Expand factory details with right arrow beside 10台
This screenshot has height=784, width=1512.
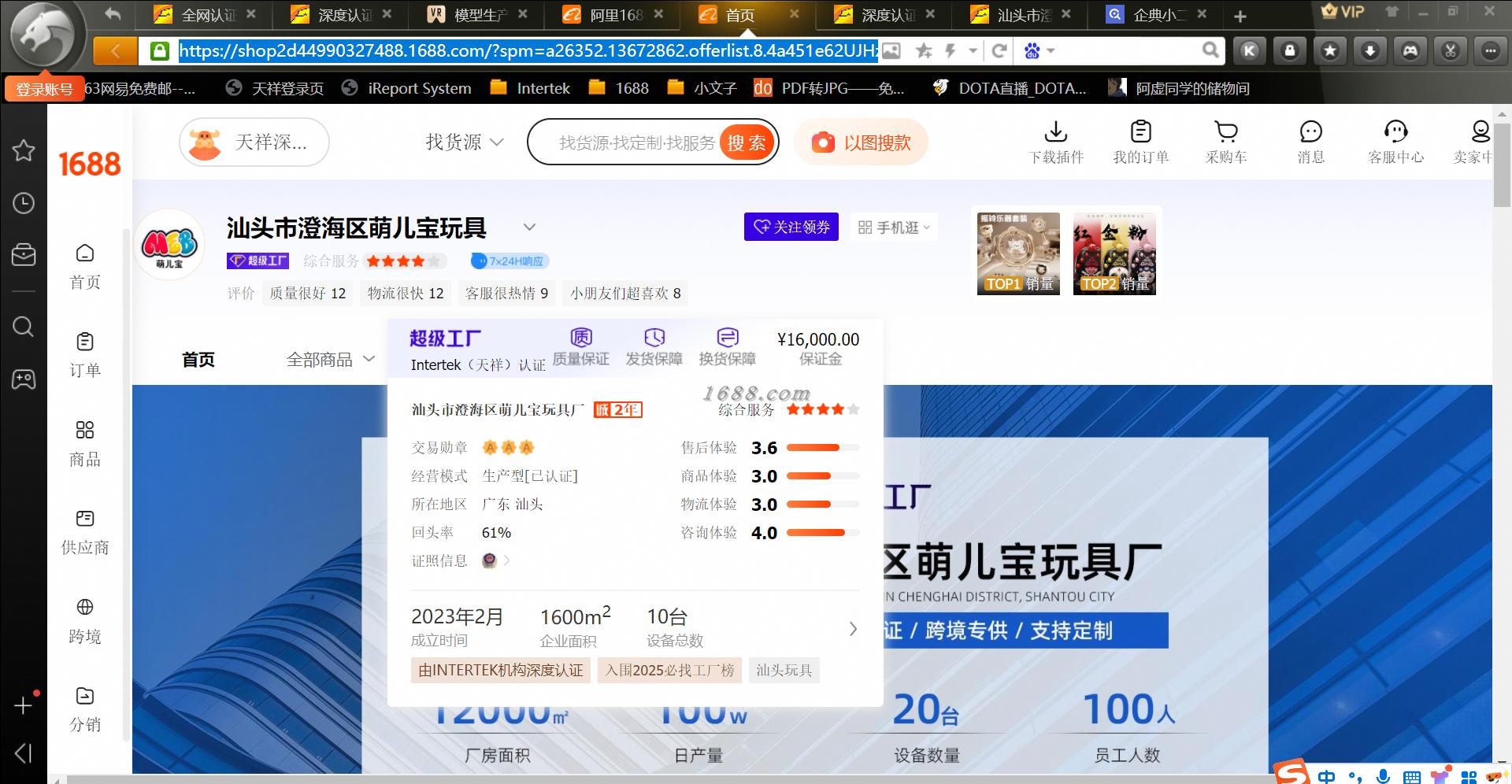pos(853,628)
